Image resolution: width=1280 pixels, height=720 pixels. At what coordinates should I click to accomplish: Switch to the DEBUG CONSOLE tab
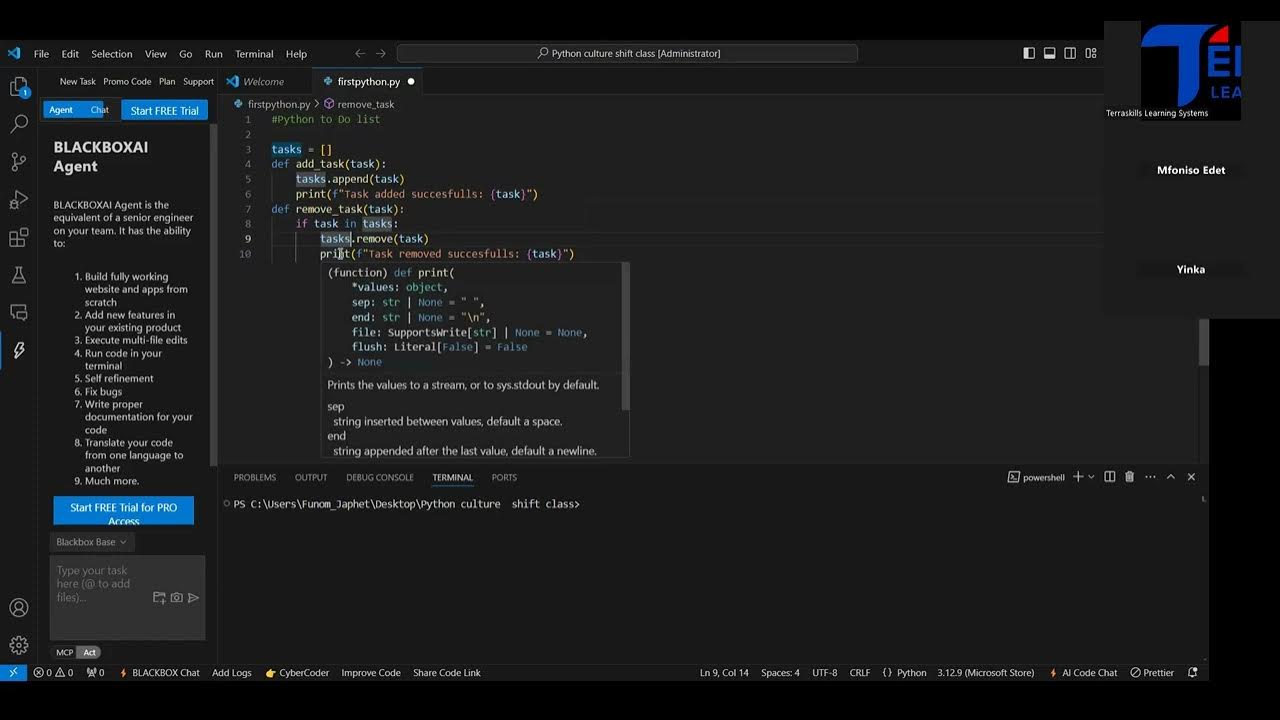point(380,478)
